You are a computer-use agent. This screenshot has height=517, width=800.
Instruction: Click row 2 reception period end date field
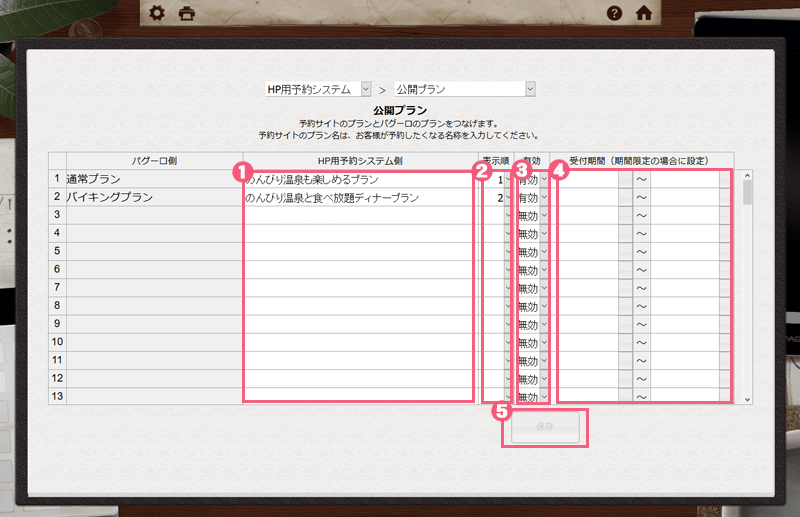click(x=685, y=198)
